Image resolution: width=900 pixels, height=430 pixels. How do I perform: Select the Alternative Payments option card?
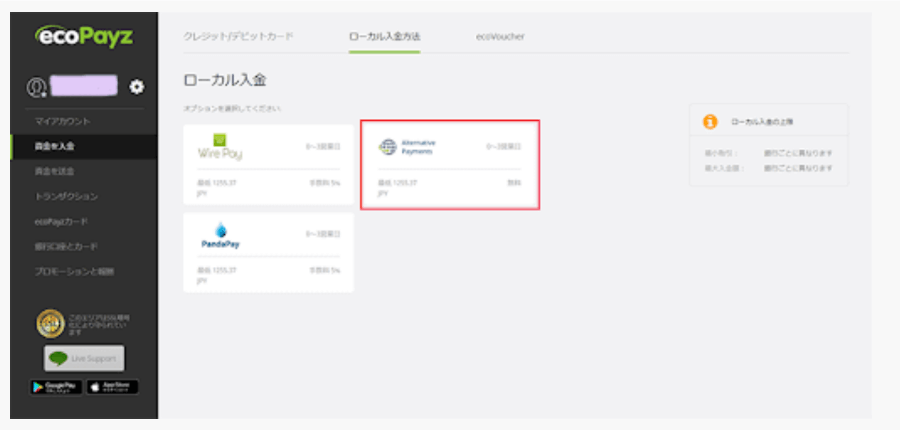click(x=450, y=165)
